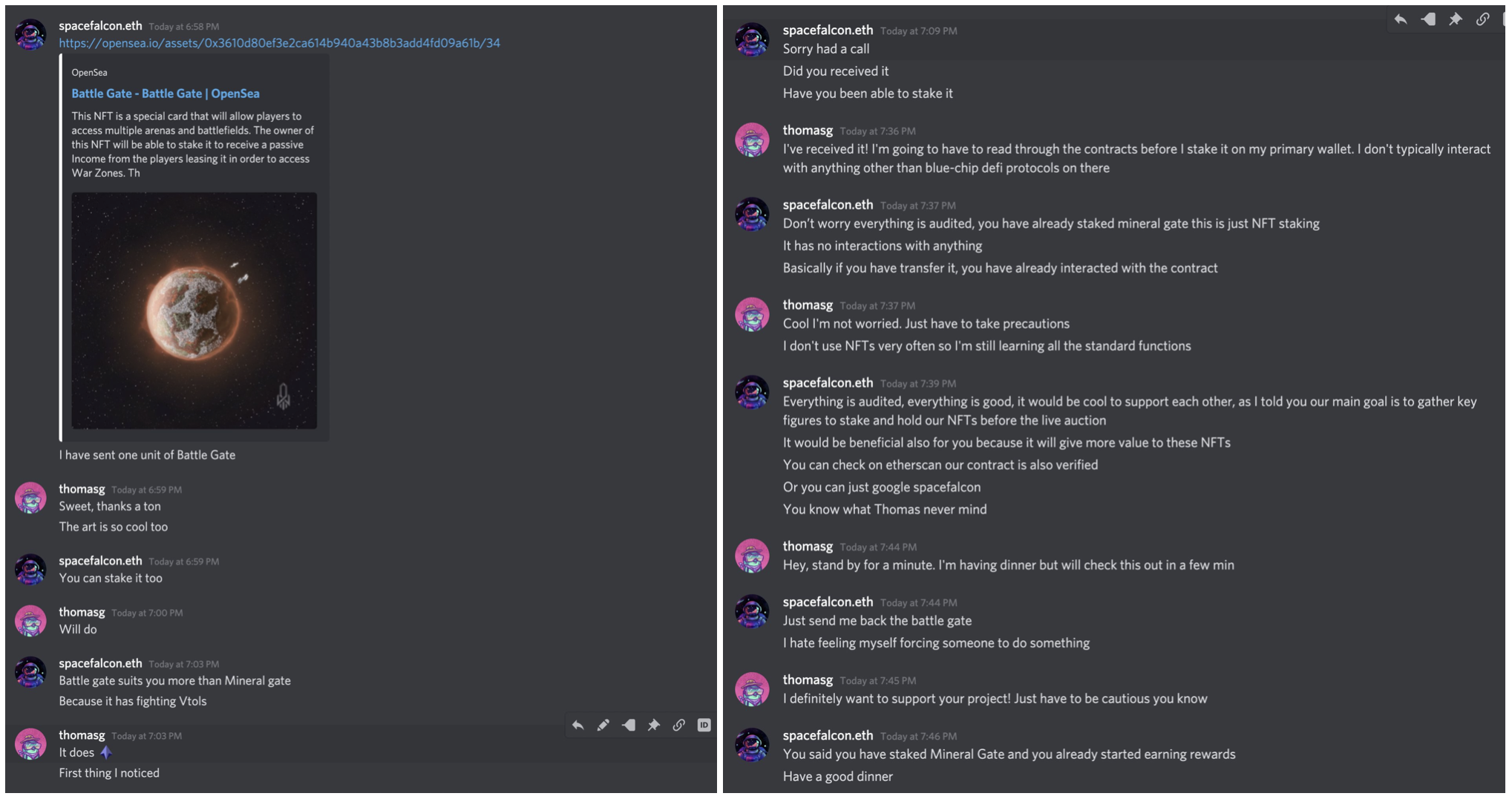Open thomasg's avatar next to 'Sweet, thanks a ton'

[x=30, y=498]
